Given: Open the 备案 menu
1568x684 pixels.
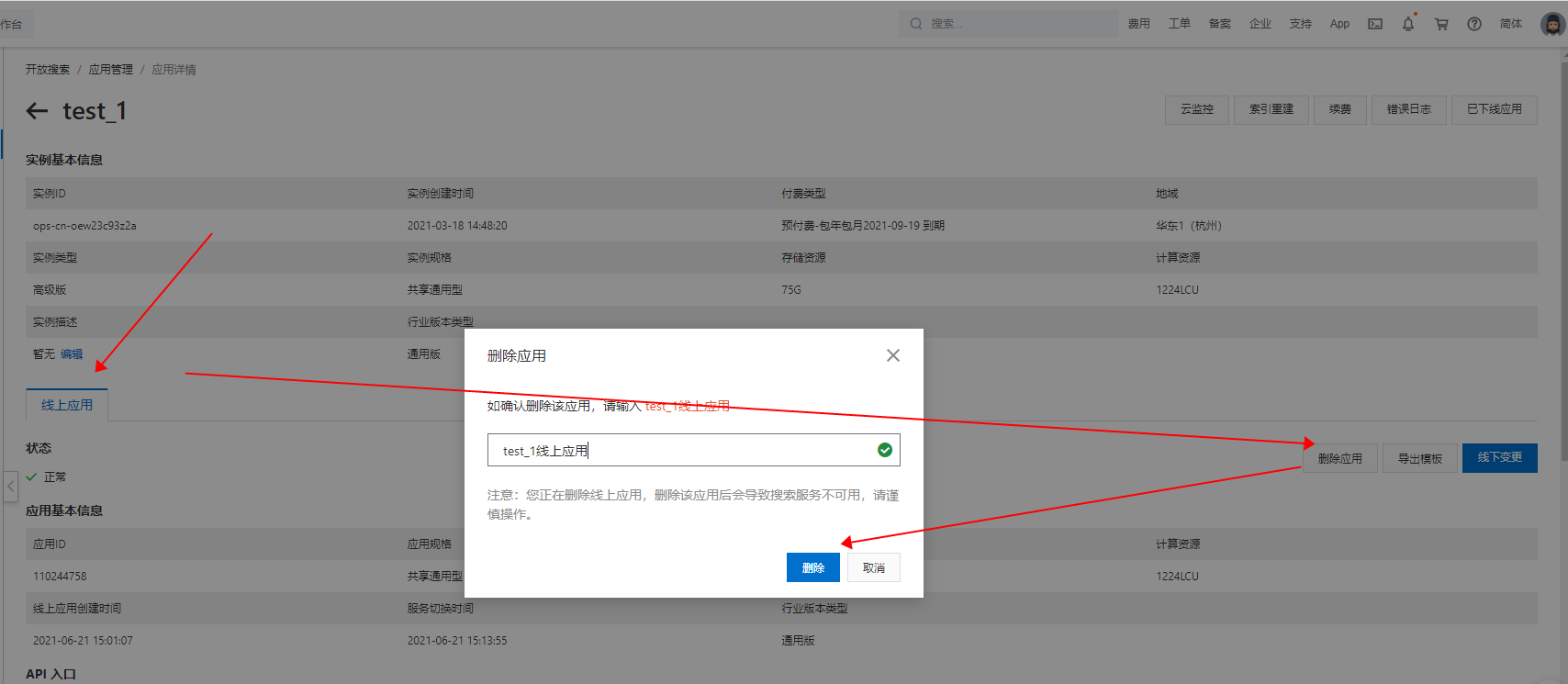Looking at the screenshot, I should 1220,24.
